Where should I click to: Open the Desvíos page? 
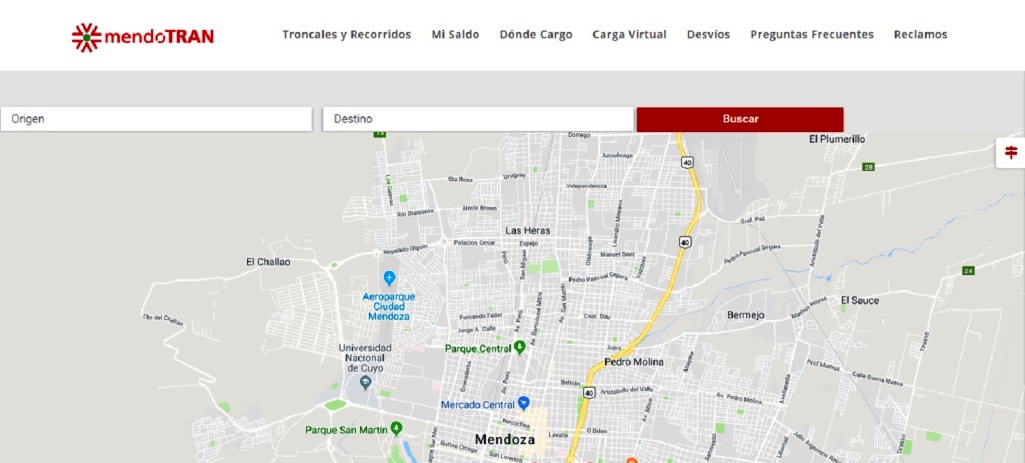[708, 35]
